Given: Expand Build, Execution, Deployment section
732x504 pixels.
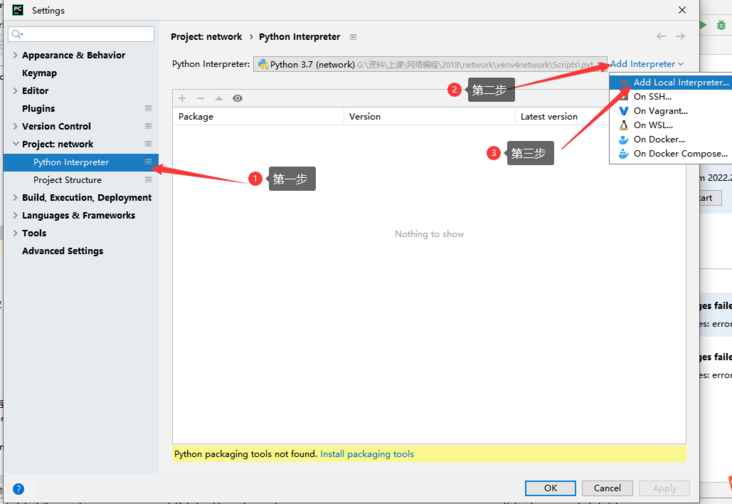Looking at the screenshot, I should (15, 197).
